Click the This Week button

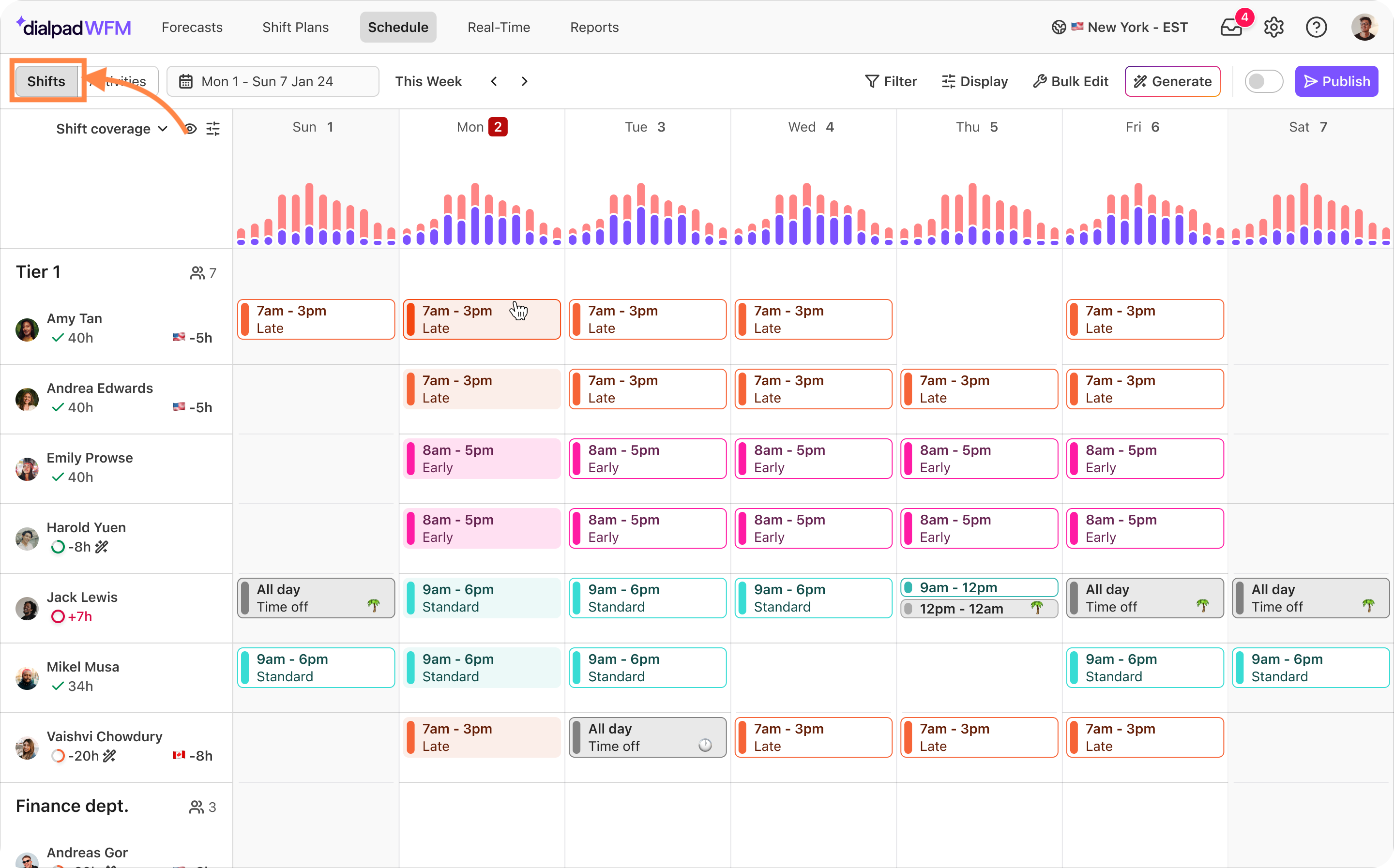click(x=428, y=81)
